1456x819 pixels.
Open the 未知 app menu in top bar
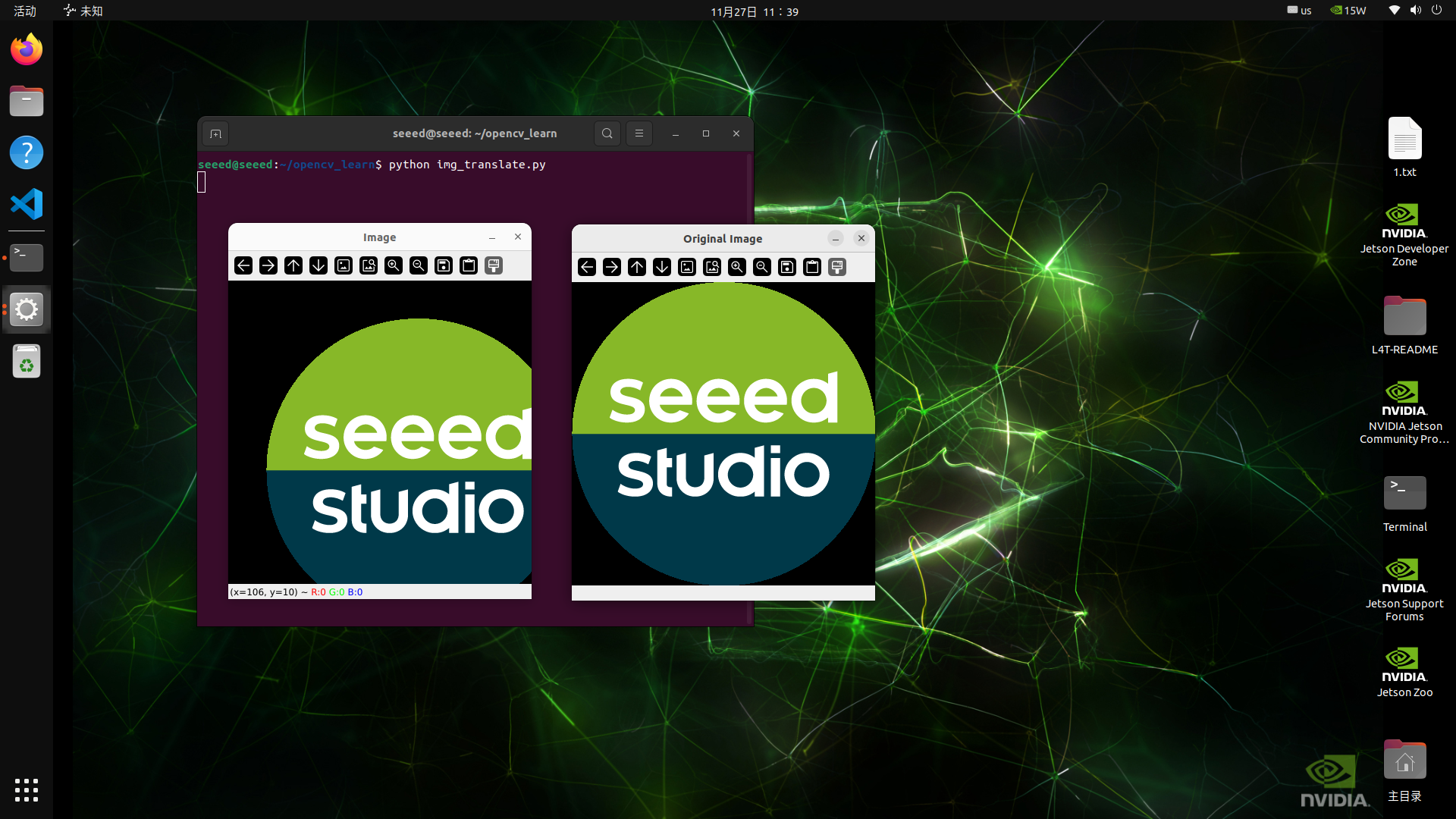point(83,11)
